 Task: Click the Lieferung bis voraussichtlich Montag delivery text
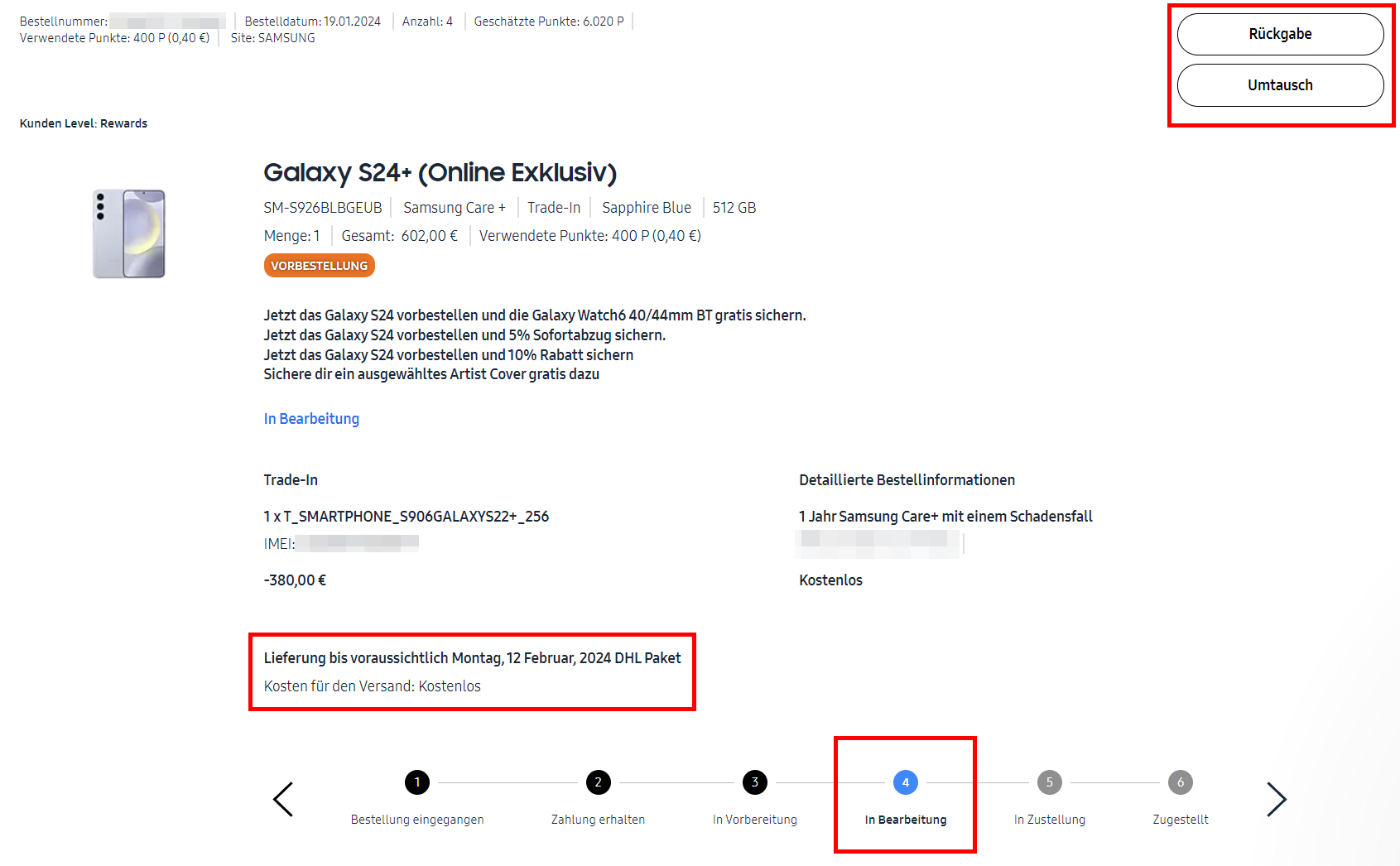473,658
